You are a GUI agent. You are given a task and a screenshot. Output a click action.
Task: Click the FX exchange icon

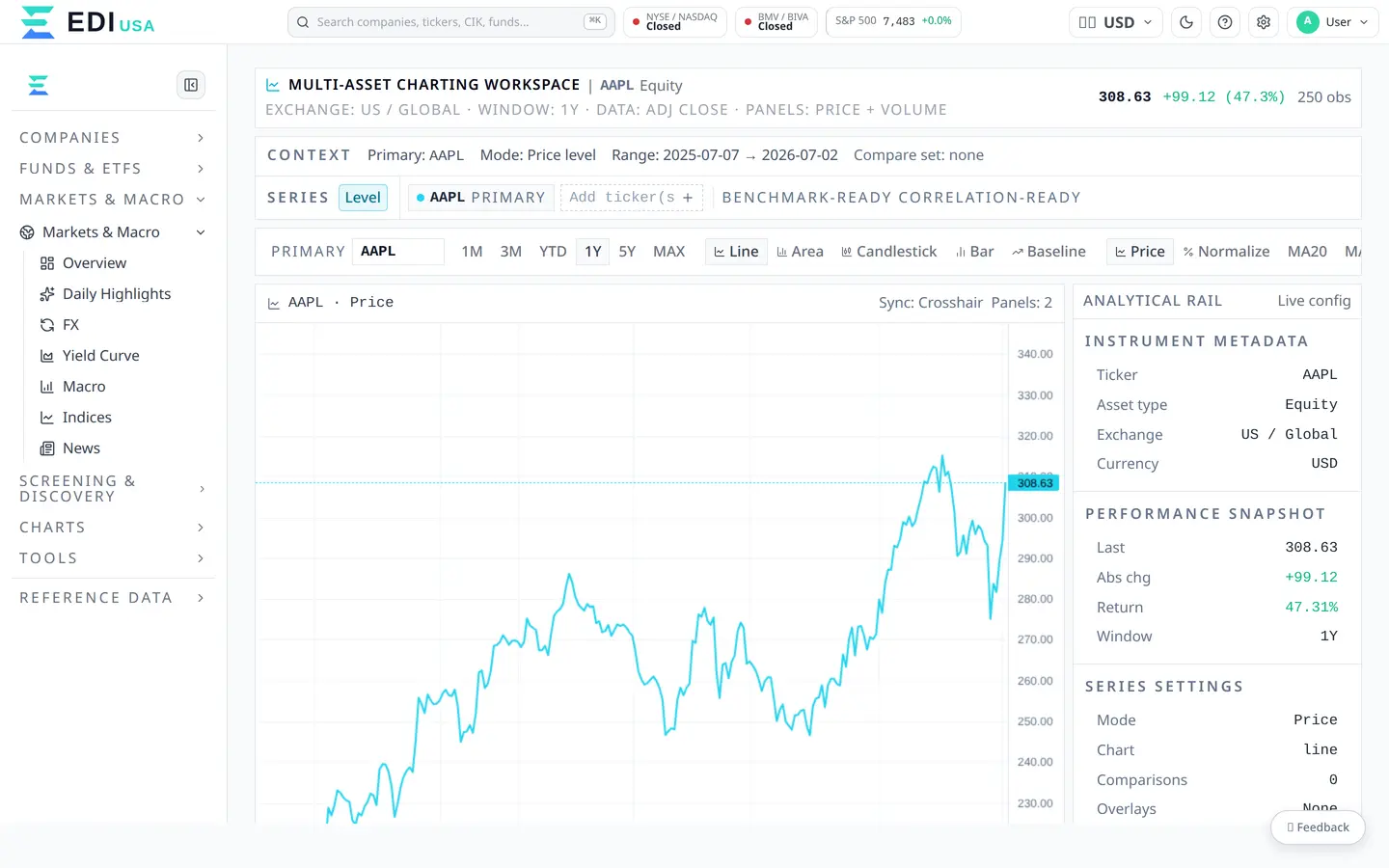(47, 325)
